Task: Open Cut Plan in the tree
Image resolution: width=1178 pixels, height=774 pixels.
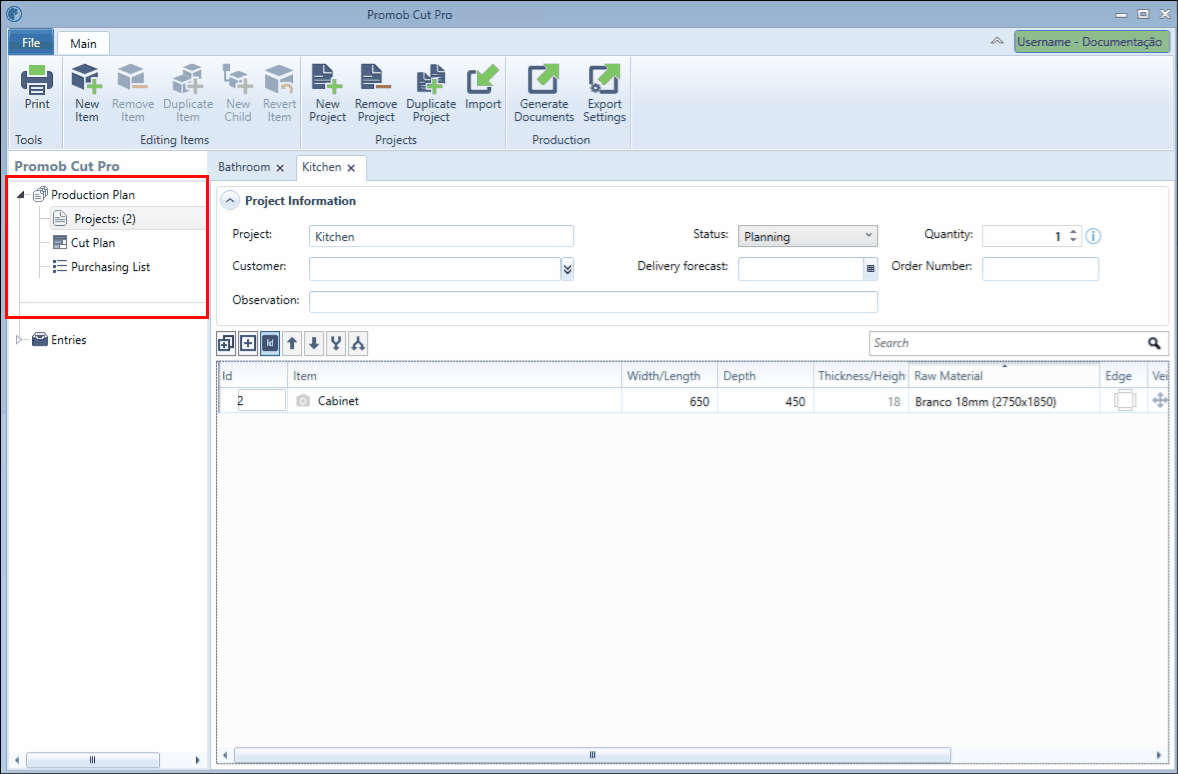Action: pyautogui.click(x=92, y=243)
